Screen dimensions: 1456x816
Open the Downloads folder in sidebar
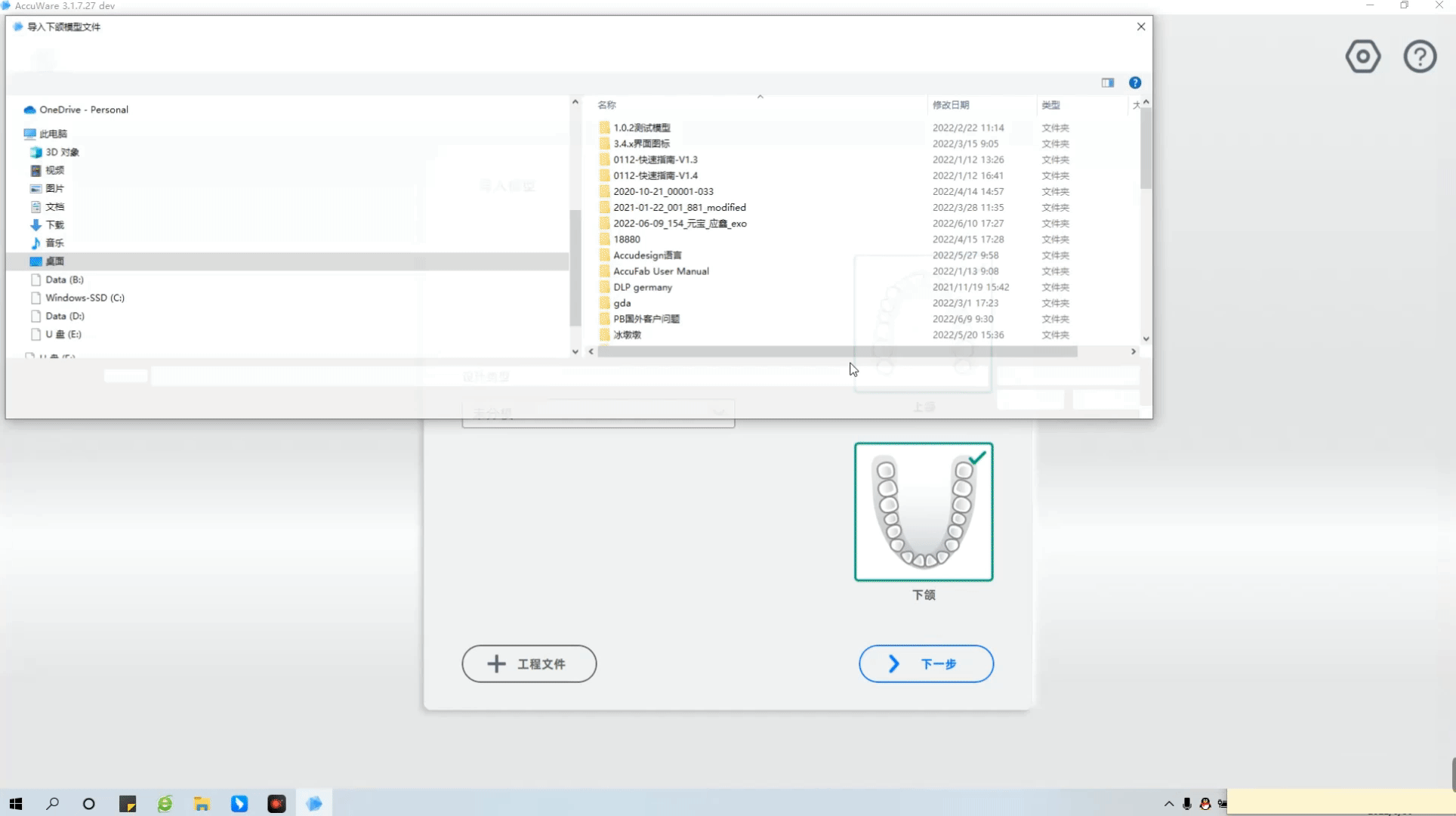click(54, 225)
